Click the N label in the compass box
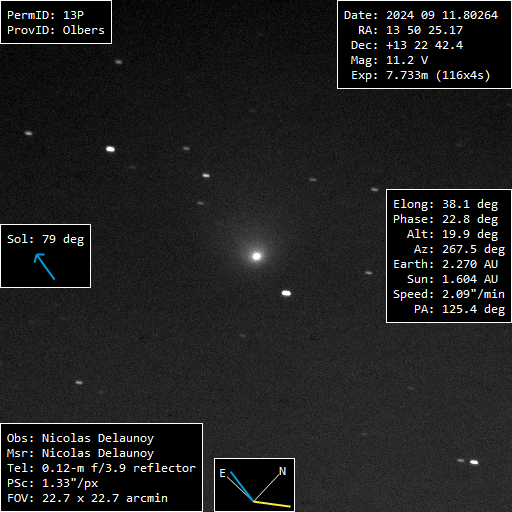This screenshot has width=512, height=512. (x=282, y=471)
